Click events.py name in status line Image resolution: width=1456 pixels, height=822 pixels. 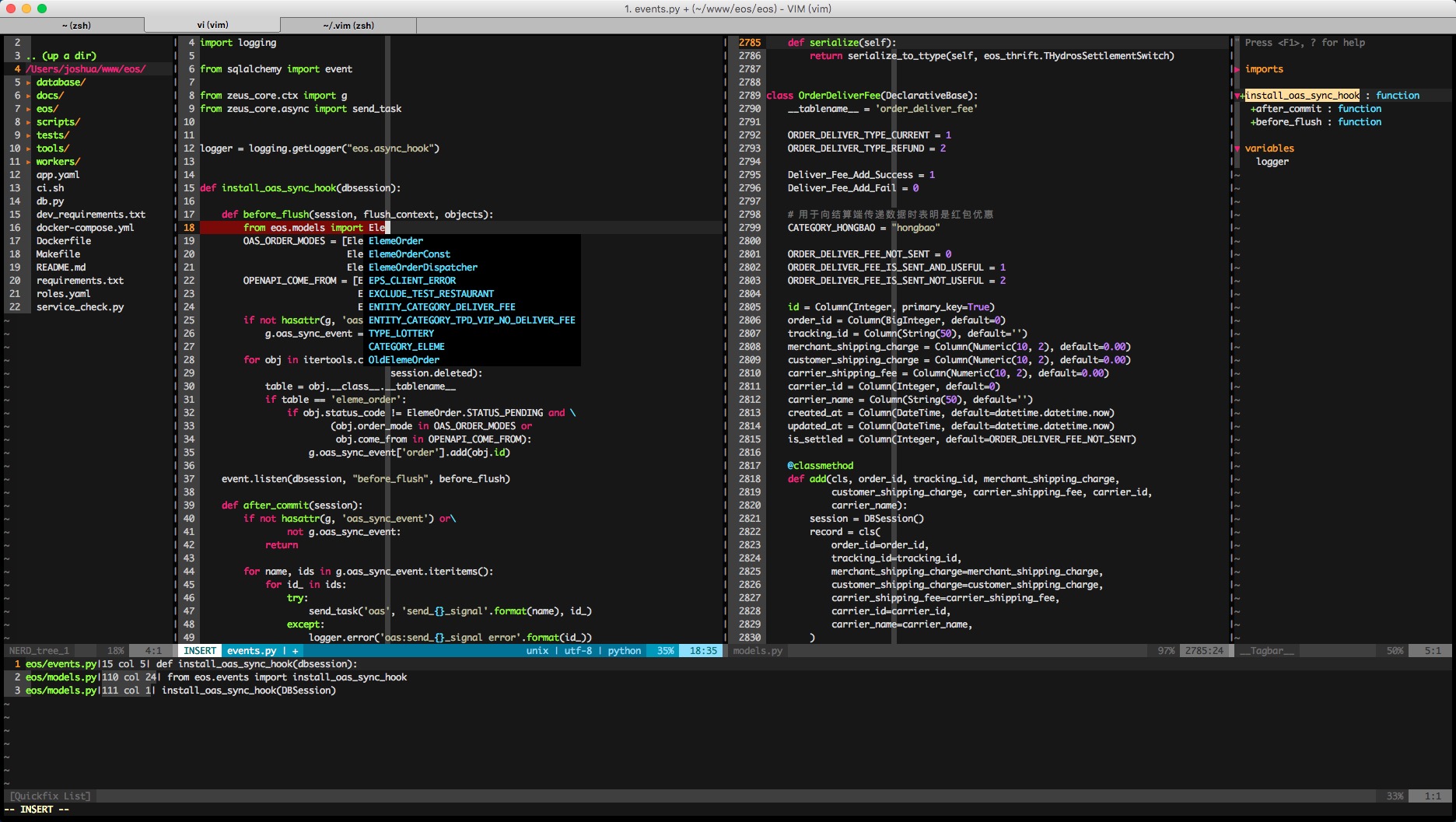[251, 651]
